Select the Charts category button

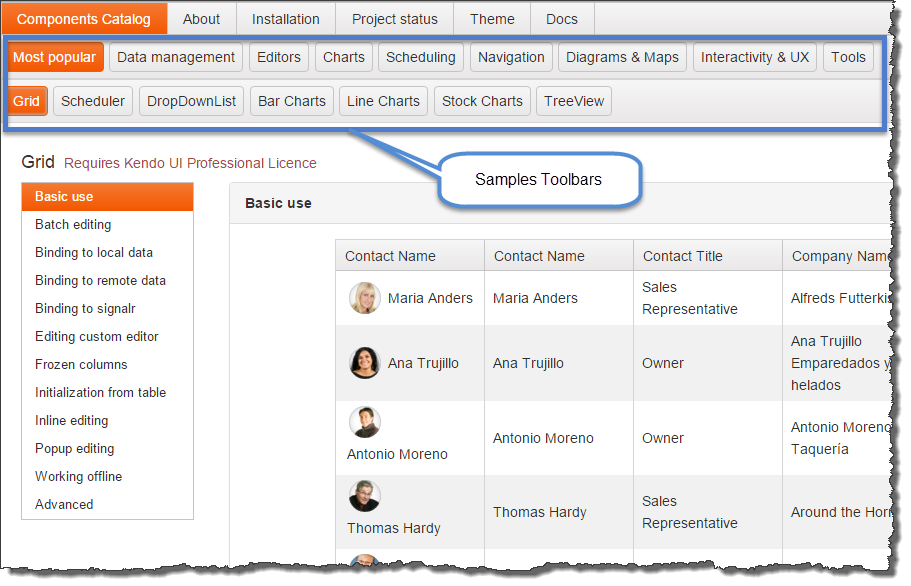click(343, 57)
